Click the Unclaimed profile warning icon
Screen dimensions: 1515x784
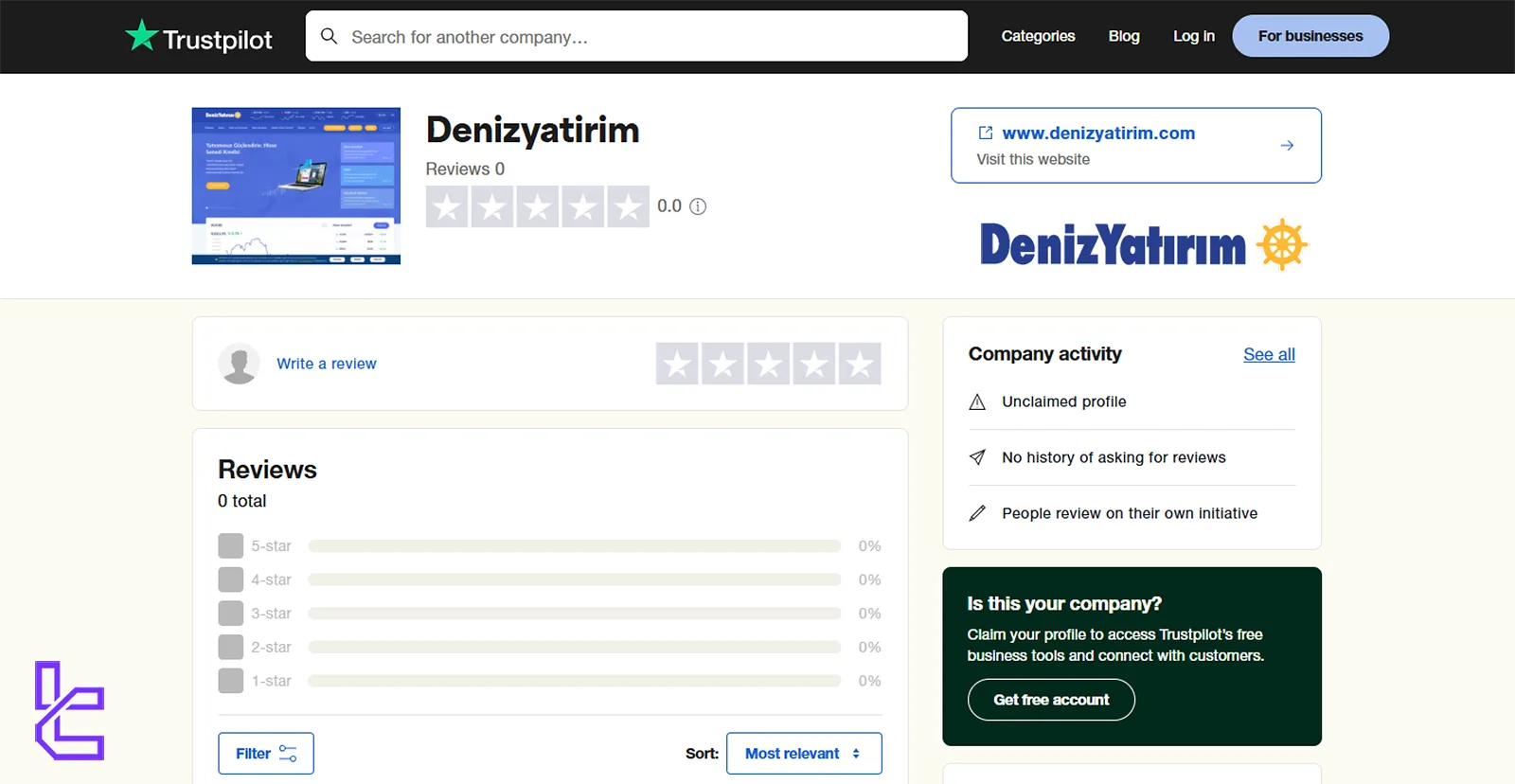coord(977,402)
